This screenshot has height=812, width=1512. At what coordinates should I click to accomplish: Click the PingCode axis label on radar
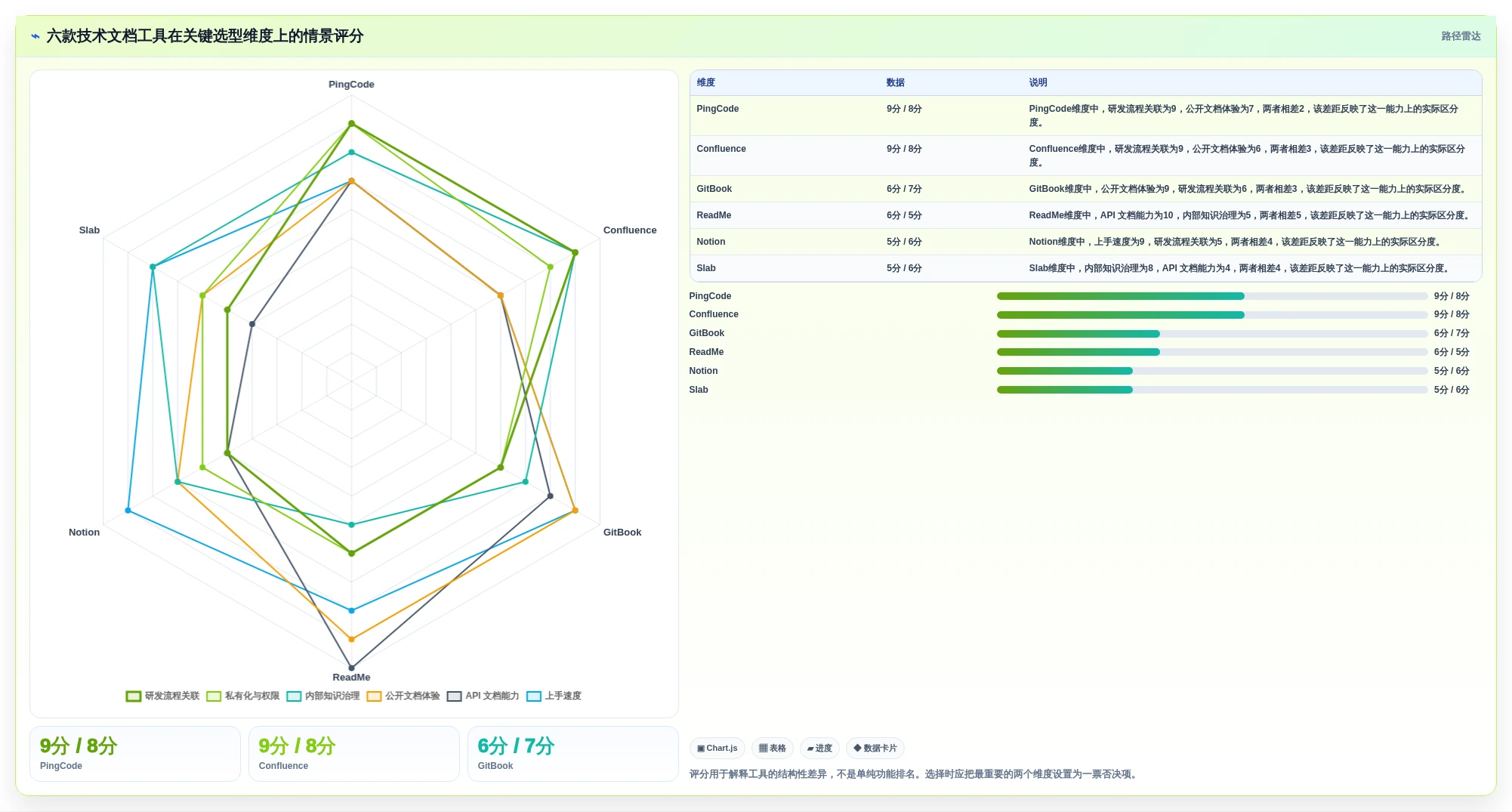point(351,85)
